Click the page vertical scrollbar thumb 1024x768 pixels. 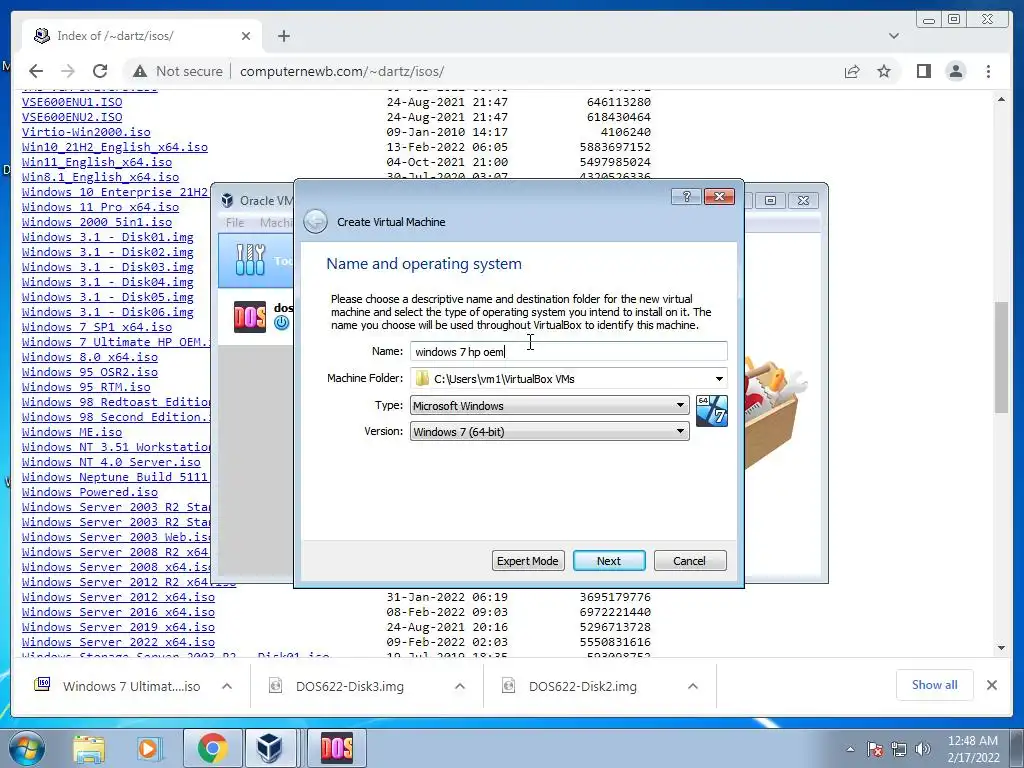coord(1002,357)
